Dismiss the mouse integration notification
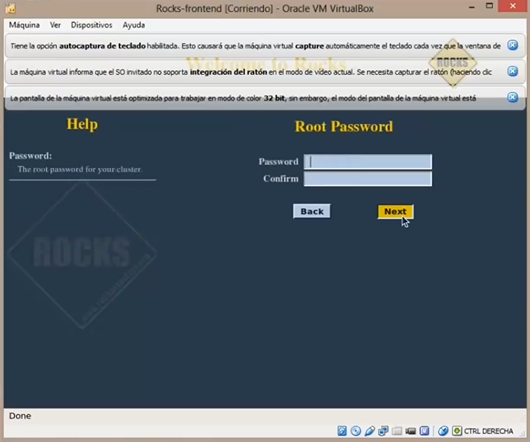 click(x=513, y=71)
